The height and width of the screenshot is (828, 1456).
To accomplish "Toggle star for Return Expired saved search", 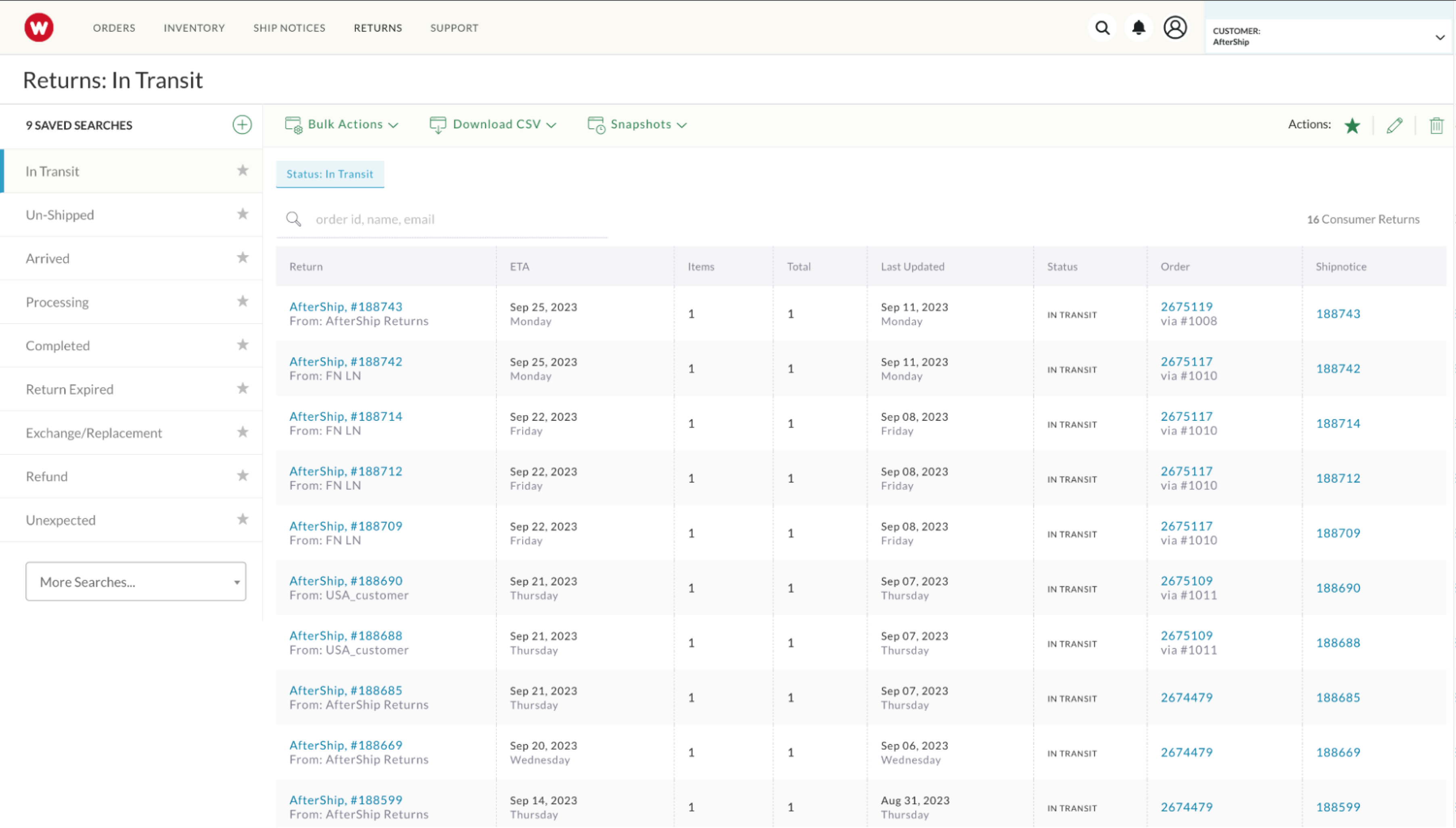I will point(243,389).
